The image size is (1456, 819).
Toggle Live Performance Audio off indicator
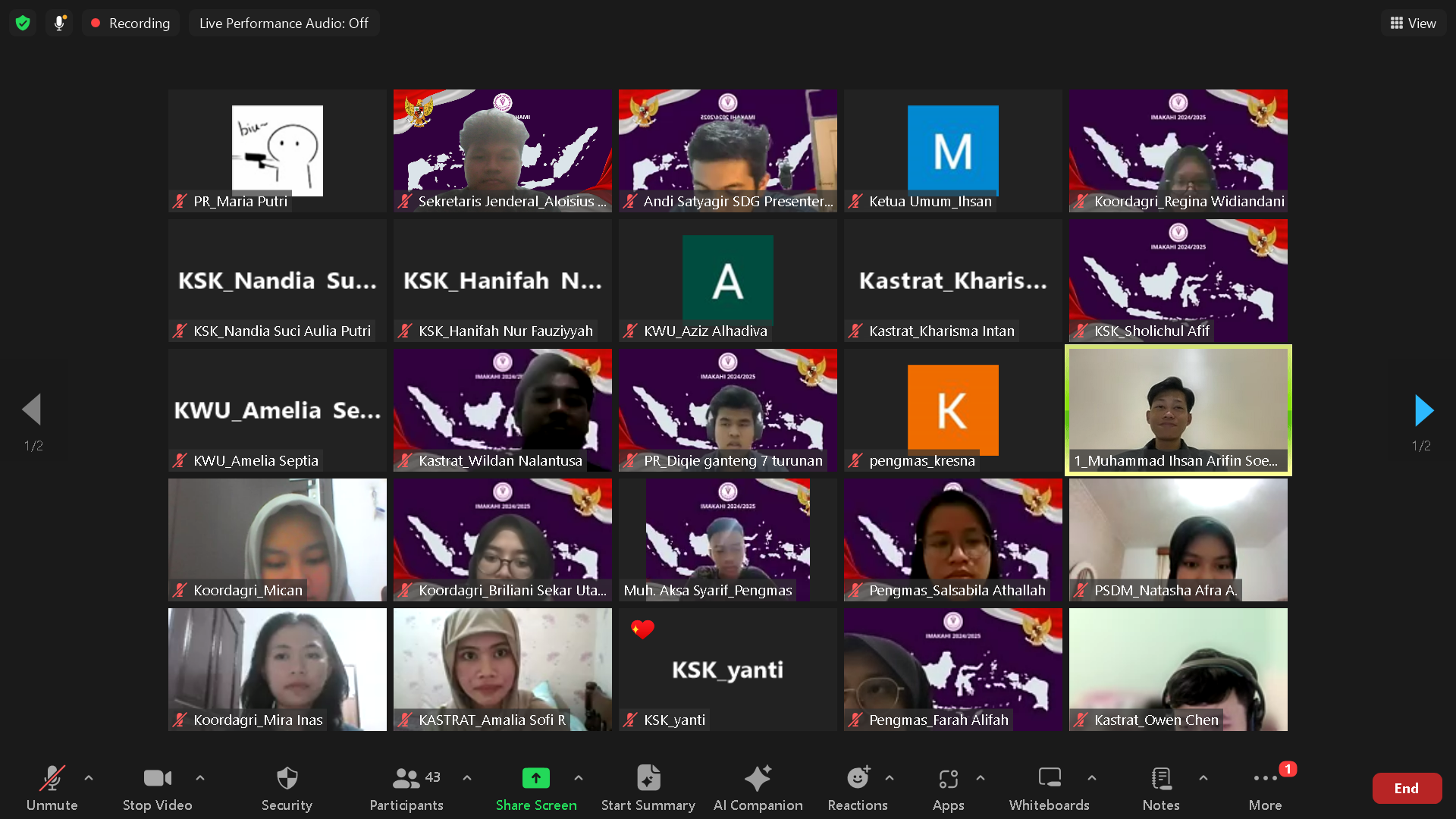[x=284, y=23]
